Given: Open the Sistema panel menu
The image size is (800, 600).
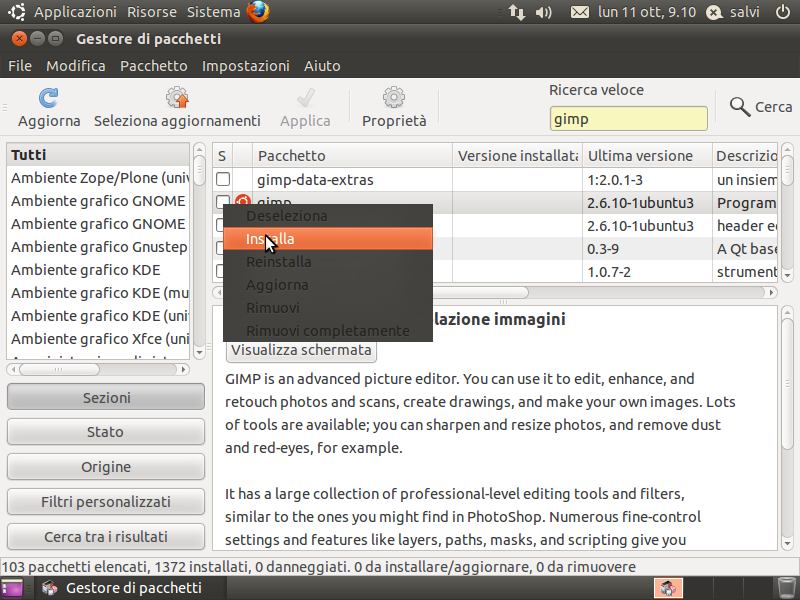Looking at the screenshot, I should click(x=213, y=12).
